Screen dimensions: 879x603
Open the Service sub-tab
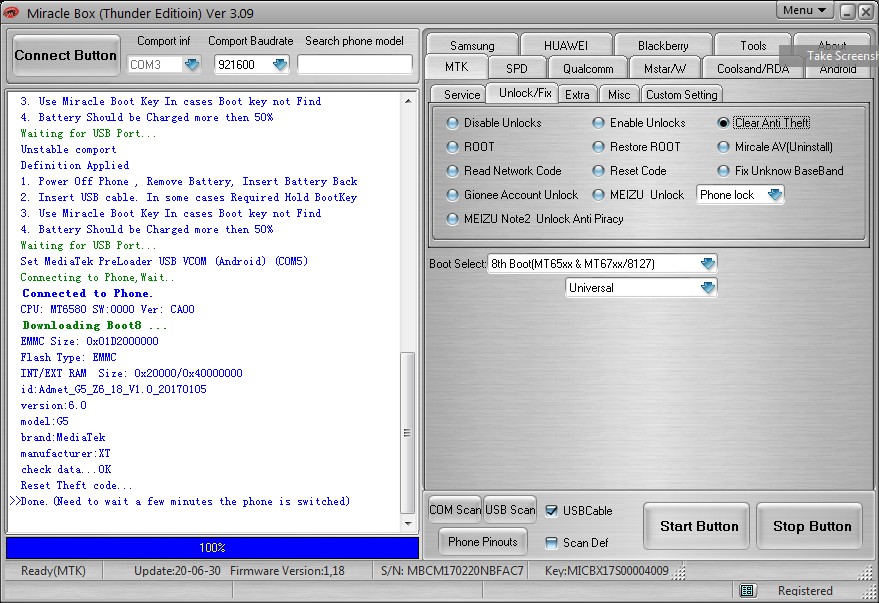pos(462,95)
